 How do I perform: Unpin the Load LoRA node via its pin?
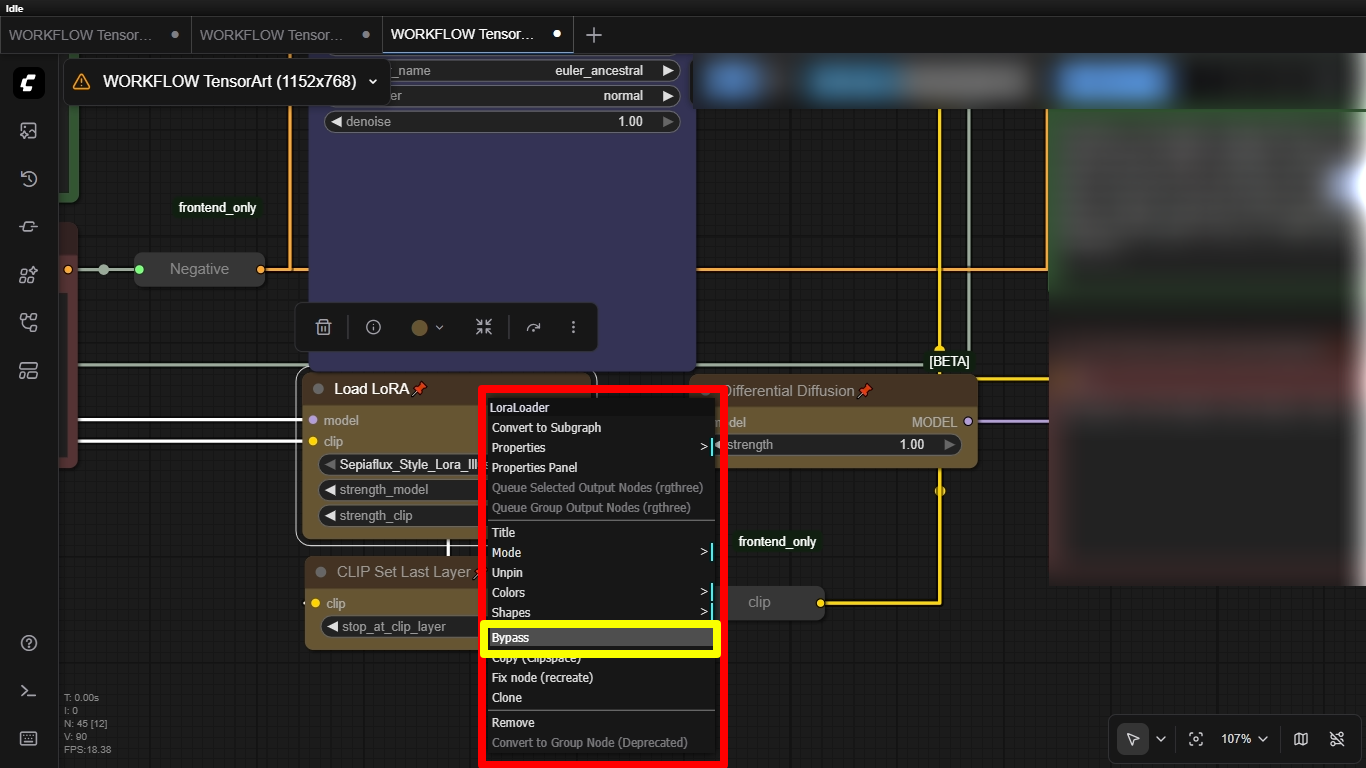click(x=420, y=388)
